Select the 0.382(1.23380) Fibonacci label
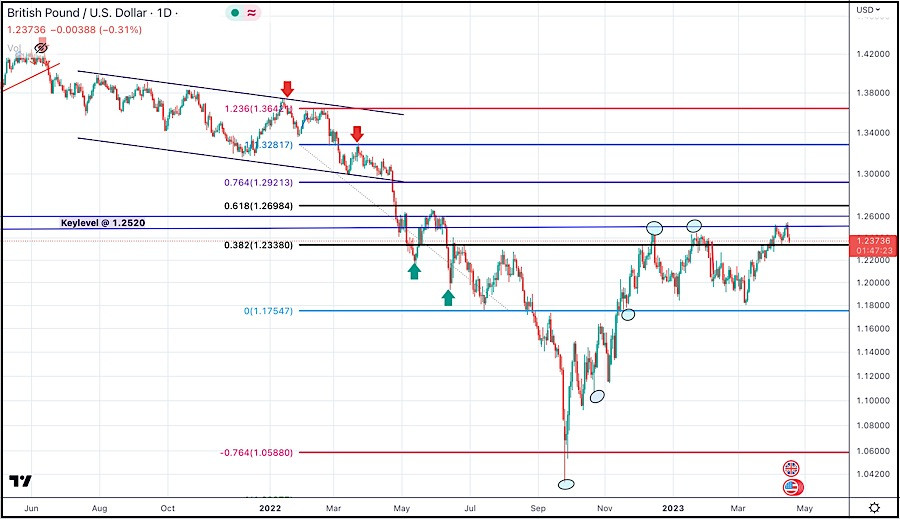 tap(258, 245)
